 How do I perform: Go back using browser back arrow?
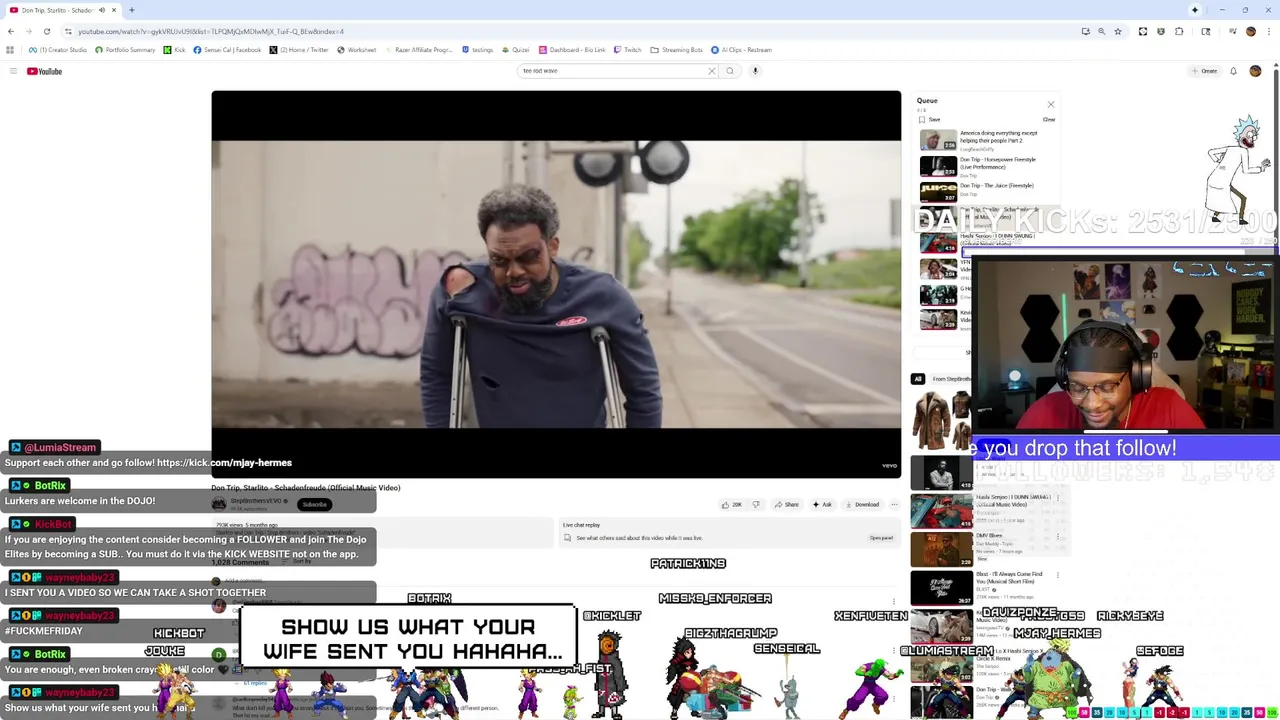pos(11,31)
